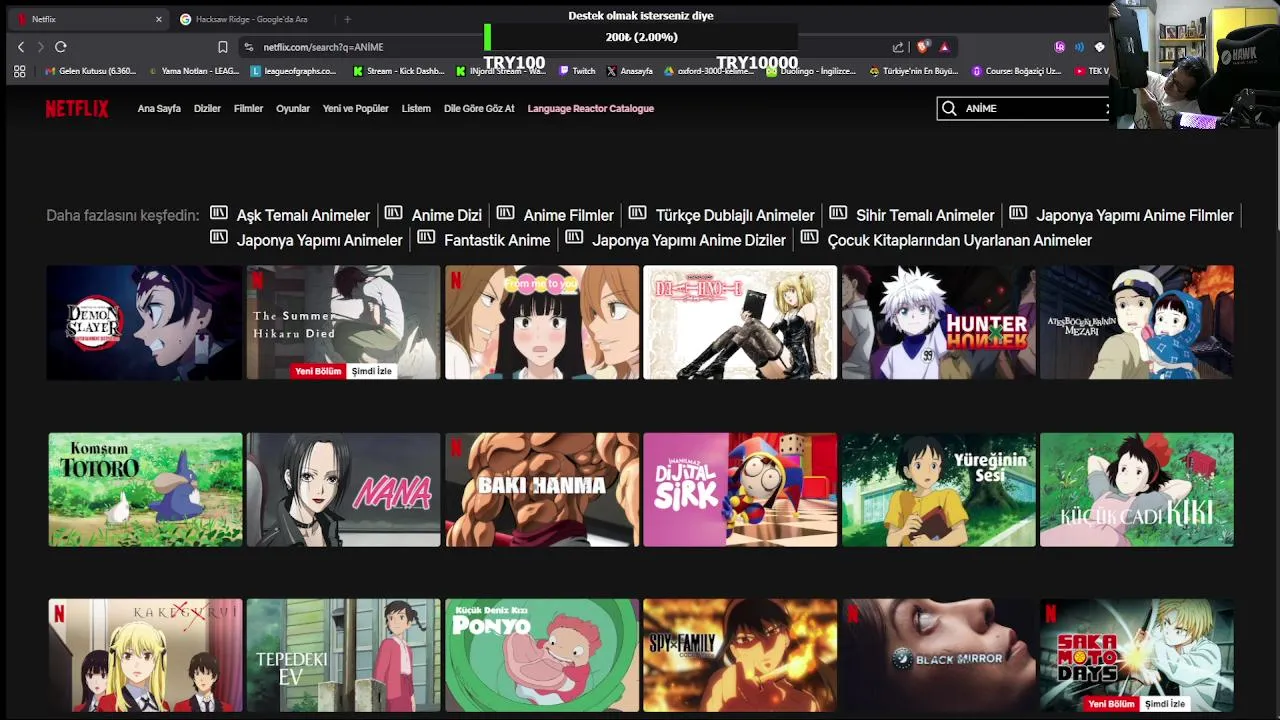1280x720 pixels.
Task: Open the Duolingo bookmark
Action: 811,71
